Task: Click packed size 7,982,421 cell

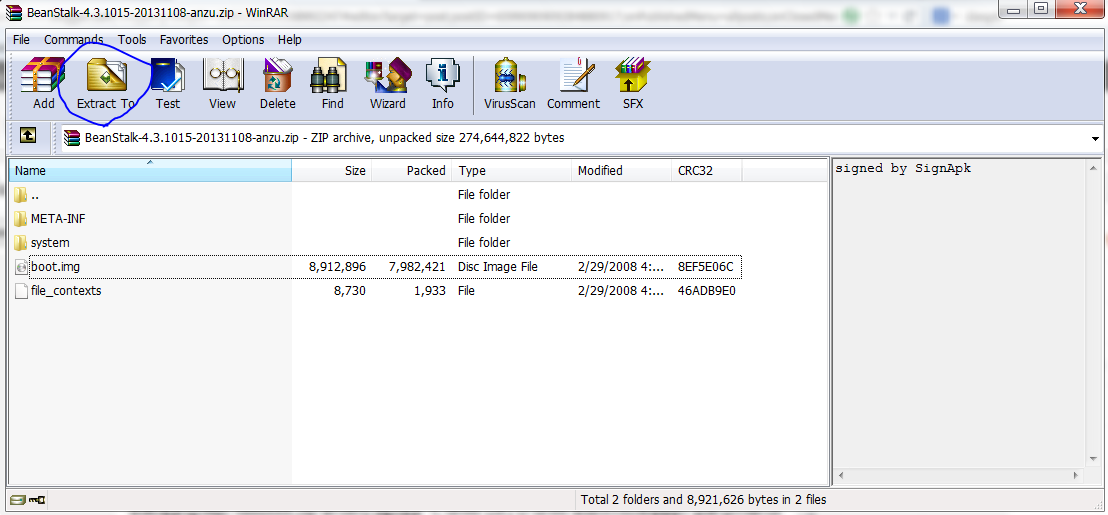Action: [x=417, y=267]
